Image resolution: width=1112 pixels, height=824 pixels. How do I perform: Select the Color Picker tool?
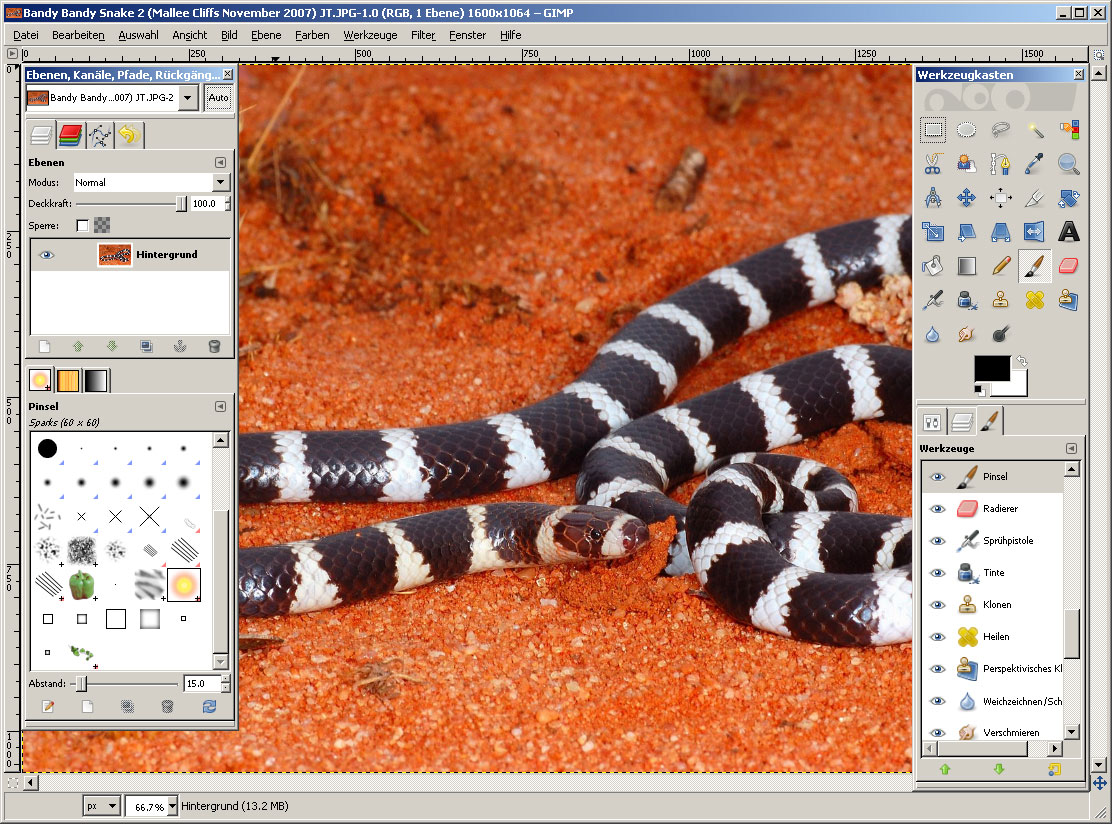pyautogui.click(x=1035, y=164)
